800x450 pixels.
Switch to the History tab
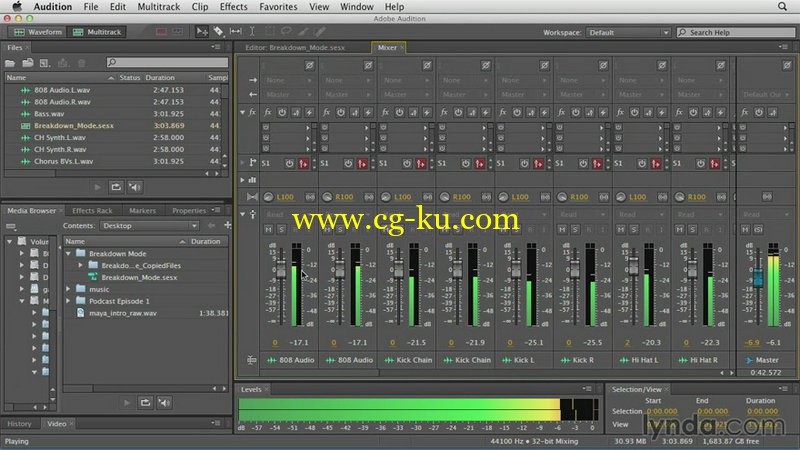tap(19, 423)
